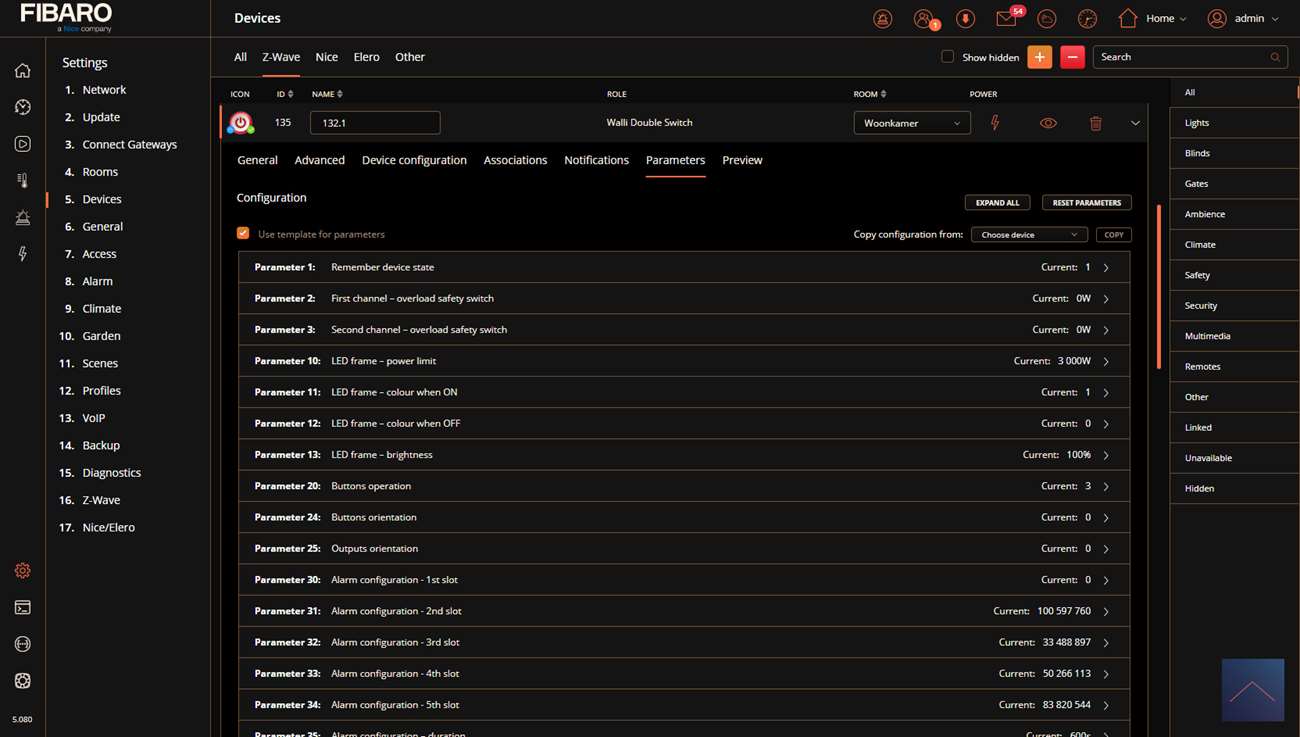Open the Woonkamer room dropdown
Screen dimensions: 1300x737
point(911,123)
